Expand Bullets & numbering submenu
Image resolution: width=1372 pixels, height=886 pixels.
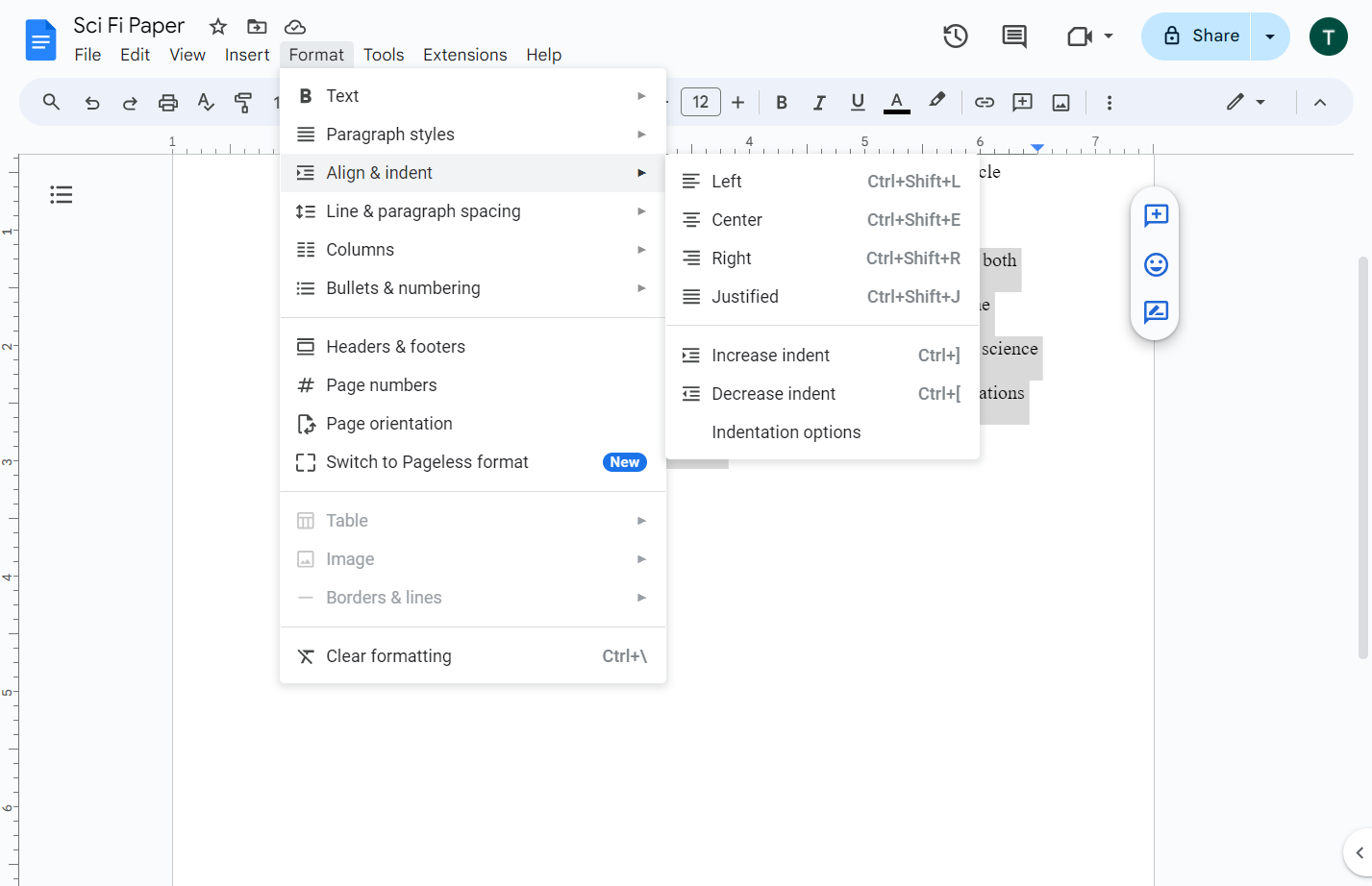(x=472, y=288)
